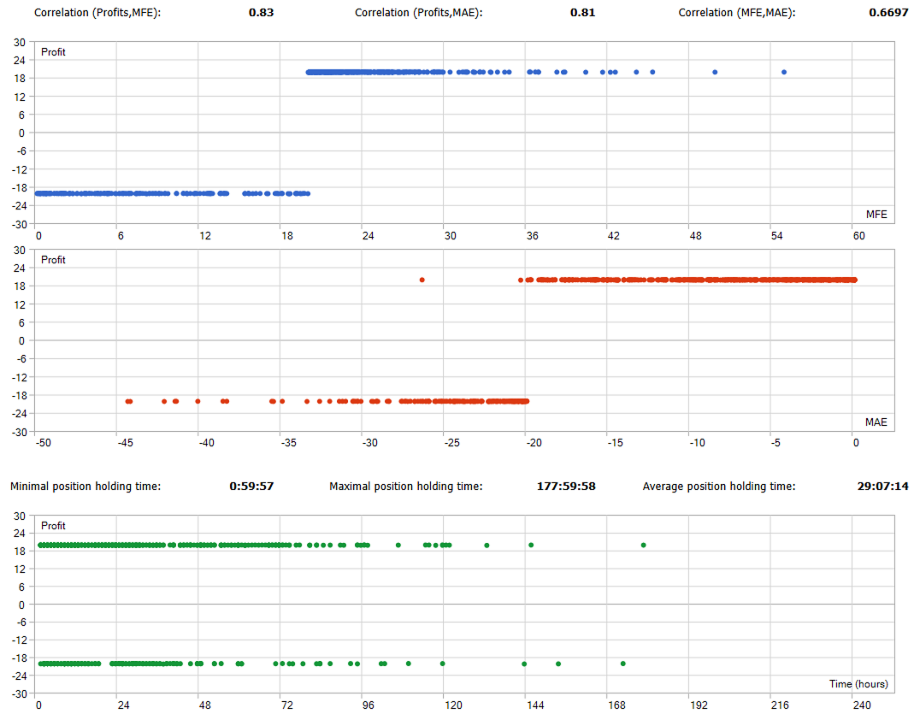The height and width of the screenshot is (720, 920).
Task: Click the Profit label in the MAE chart
Action: pos(53,260)
